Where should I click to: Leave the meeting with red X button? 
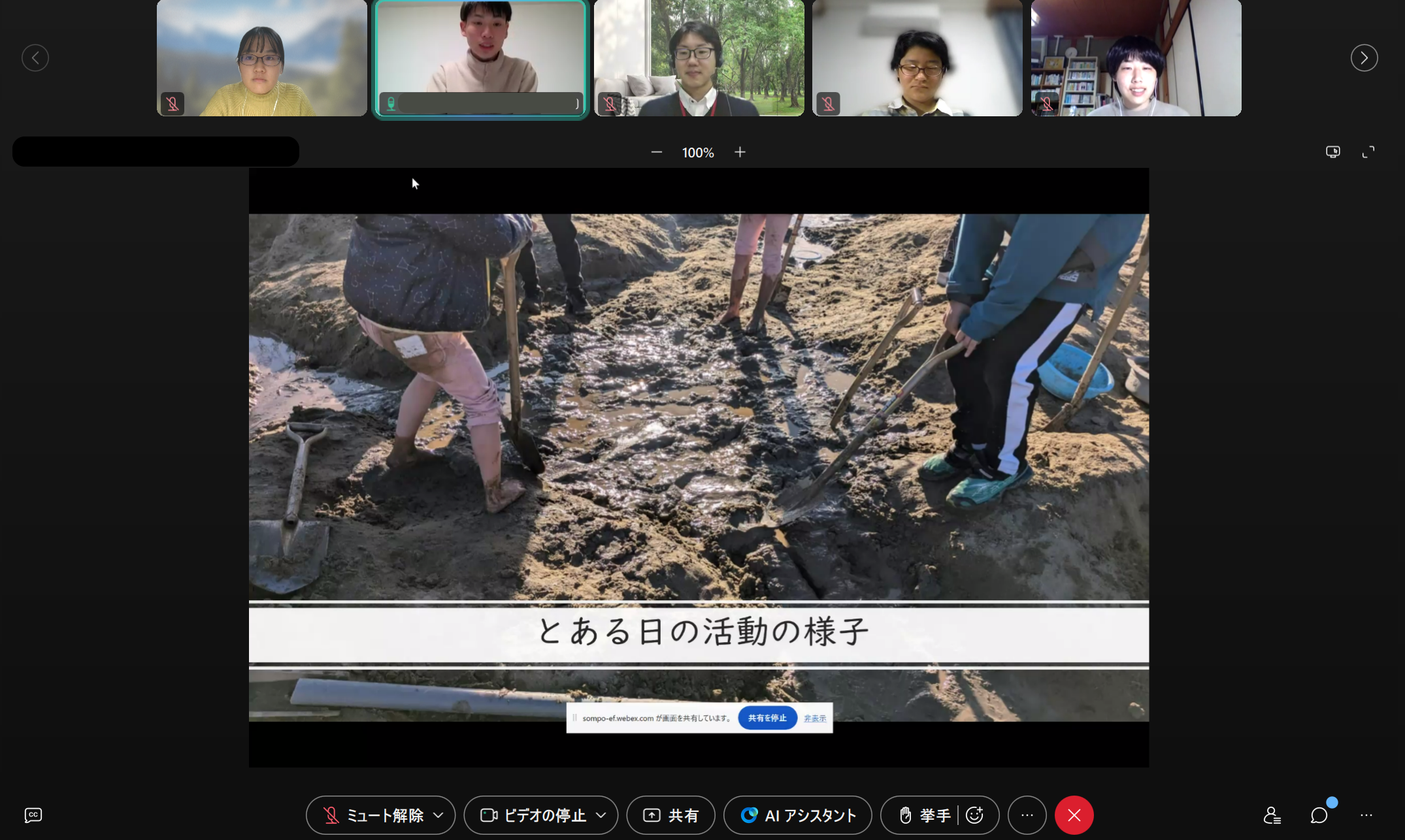[1074, 815]
